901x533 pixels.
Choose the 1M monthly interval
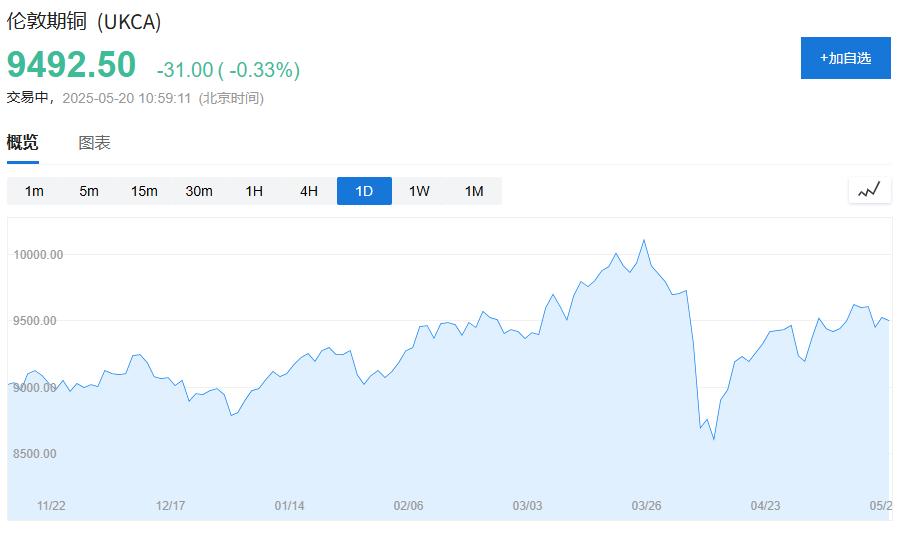[474, 191]
